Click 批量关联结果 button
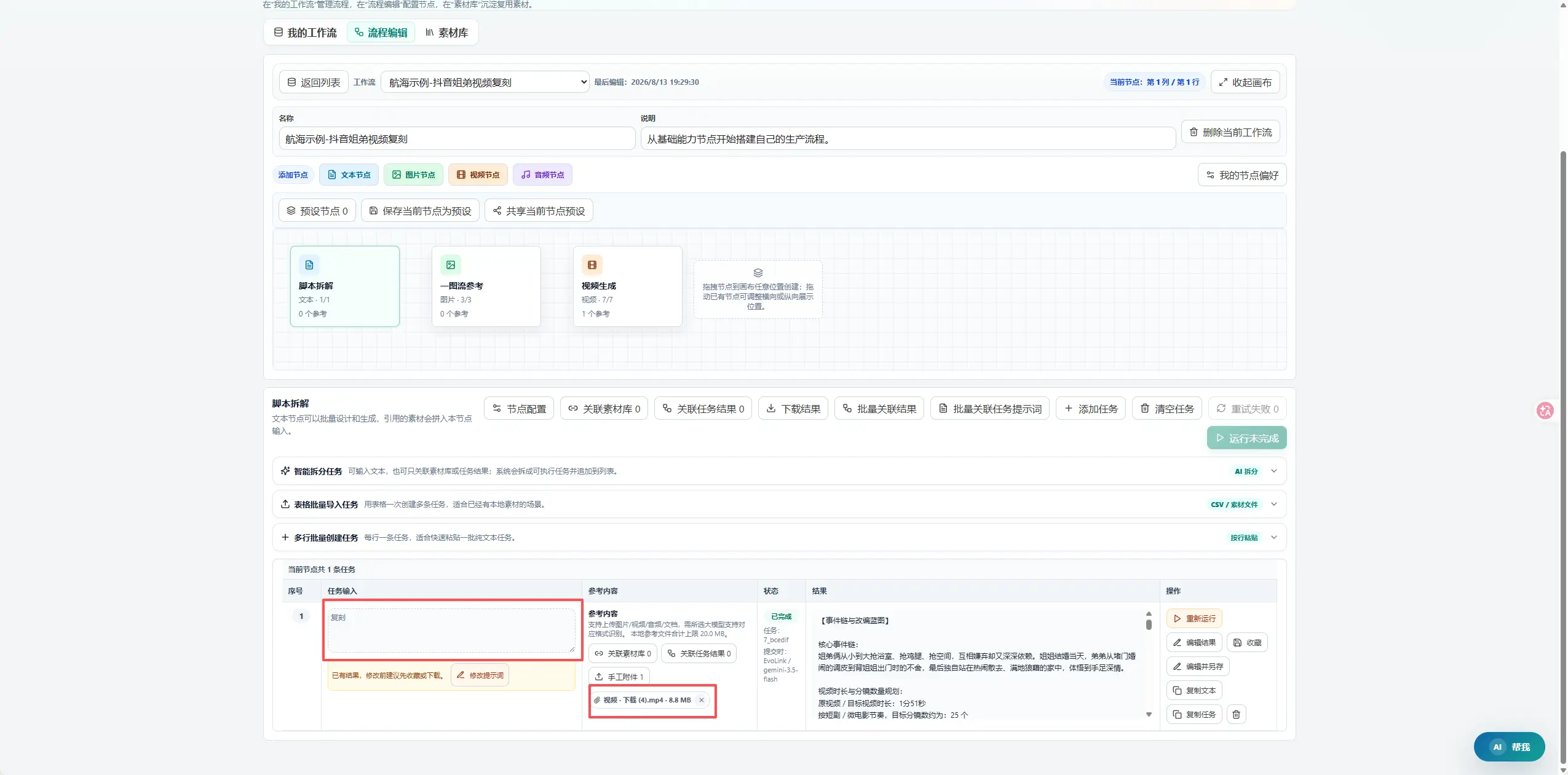The height and width of the screenshot is (775, 1568). pyautogui.click(x=879, y=409)
